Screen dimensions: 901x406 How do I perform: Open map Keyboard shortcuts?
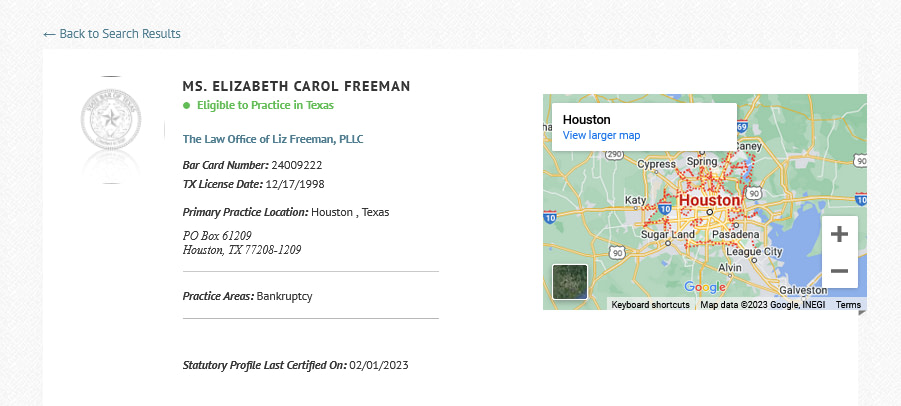click(650, 305)
